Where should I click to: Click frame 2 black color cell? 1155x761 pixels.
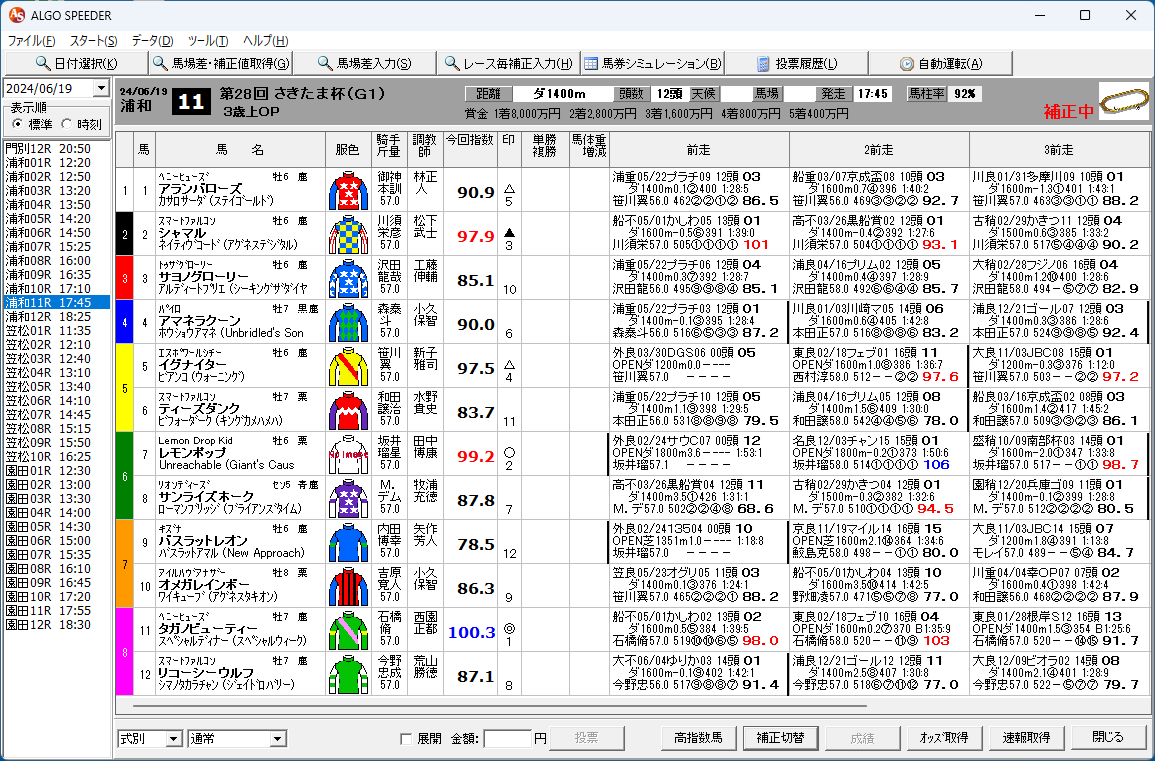click(x=124, y=234)
